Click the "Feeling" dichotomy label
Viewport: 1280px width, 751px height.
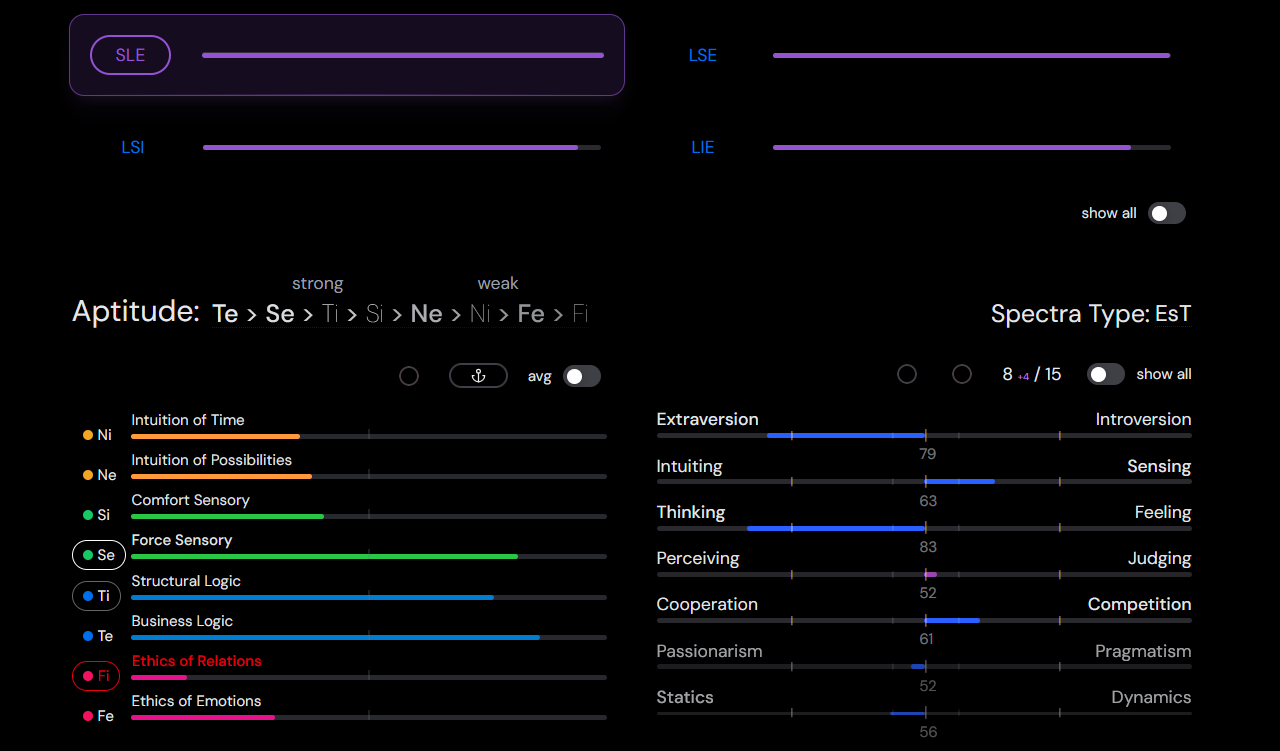pyautogui.click(x=1163, y=512)
